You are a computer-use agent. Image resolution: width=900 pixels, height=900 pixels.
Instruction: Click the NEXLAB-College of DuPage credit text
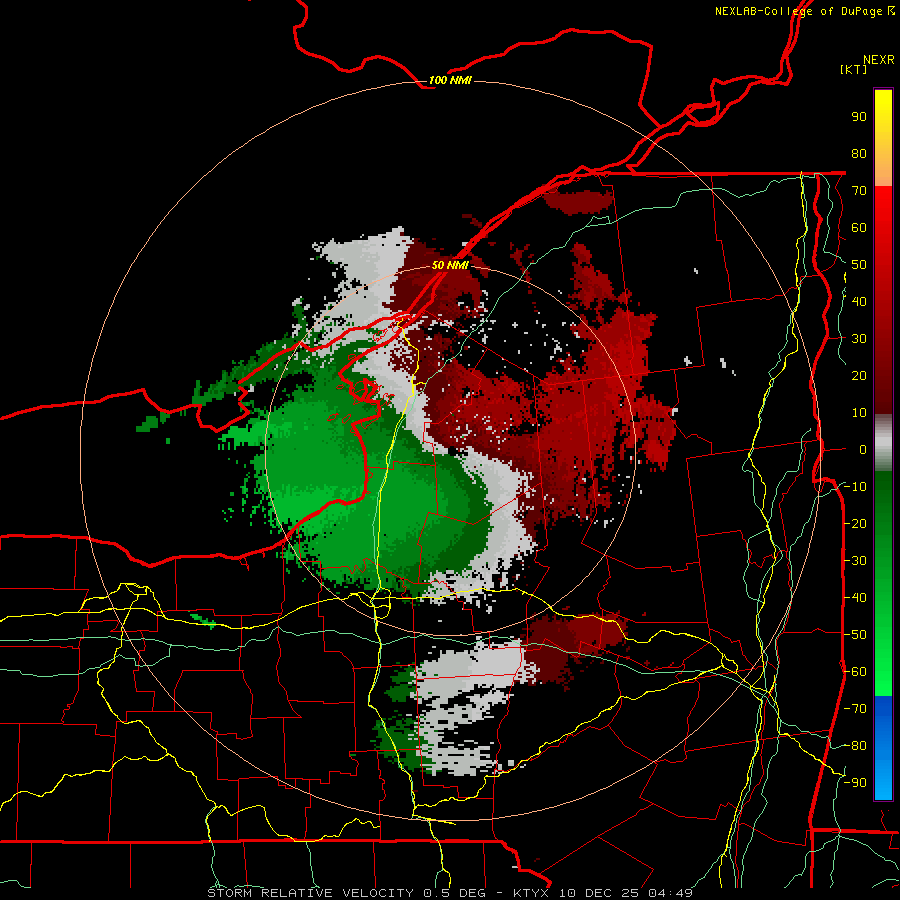(x=798, y=11)
